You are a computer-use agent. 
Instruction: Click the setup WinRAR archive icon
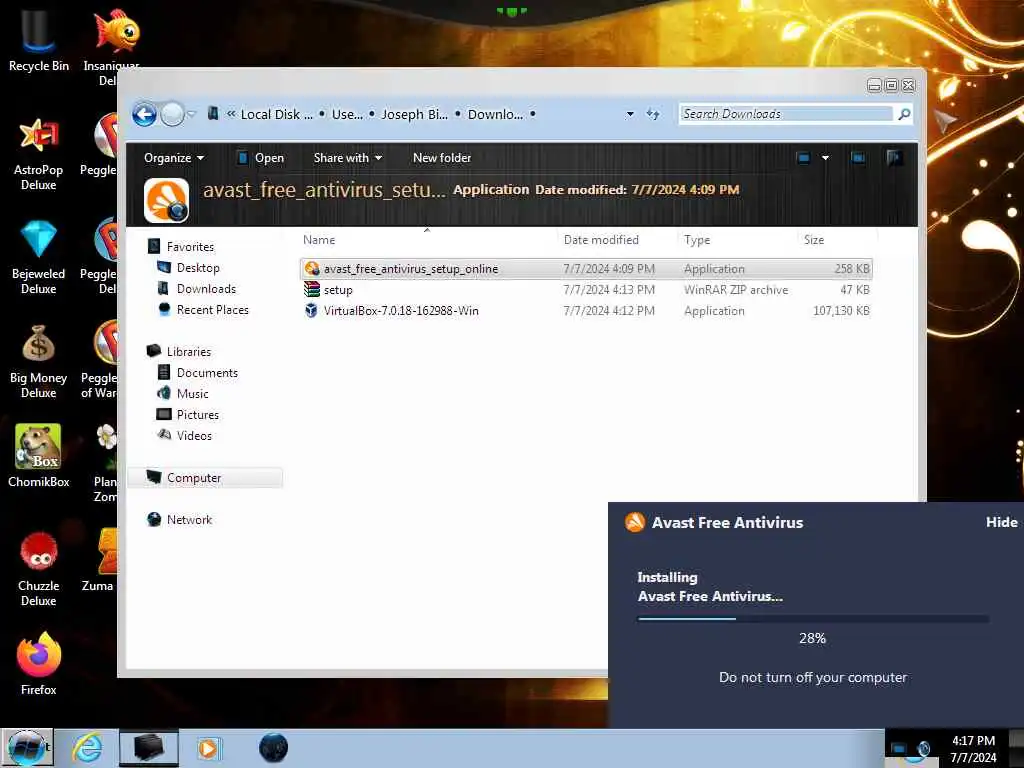(312, 289)
